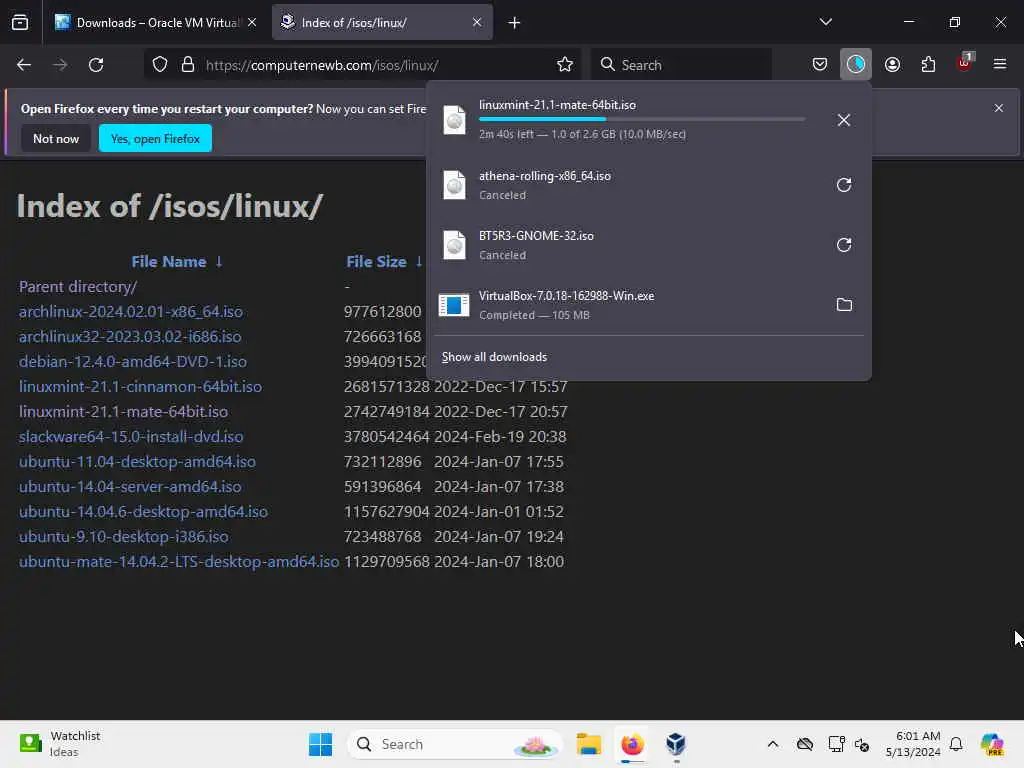
Task: Click the Firefox Search box
Action: [x=681, y=65]
